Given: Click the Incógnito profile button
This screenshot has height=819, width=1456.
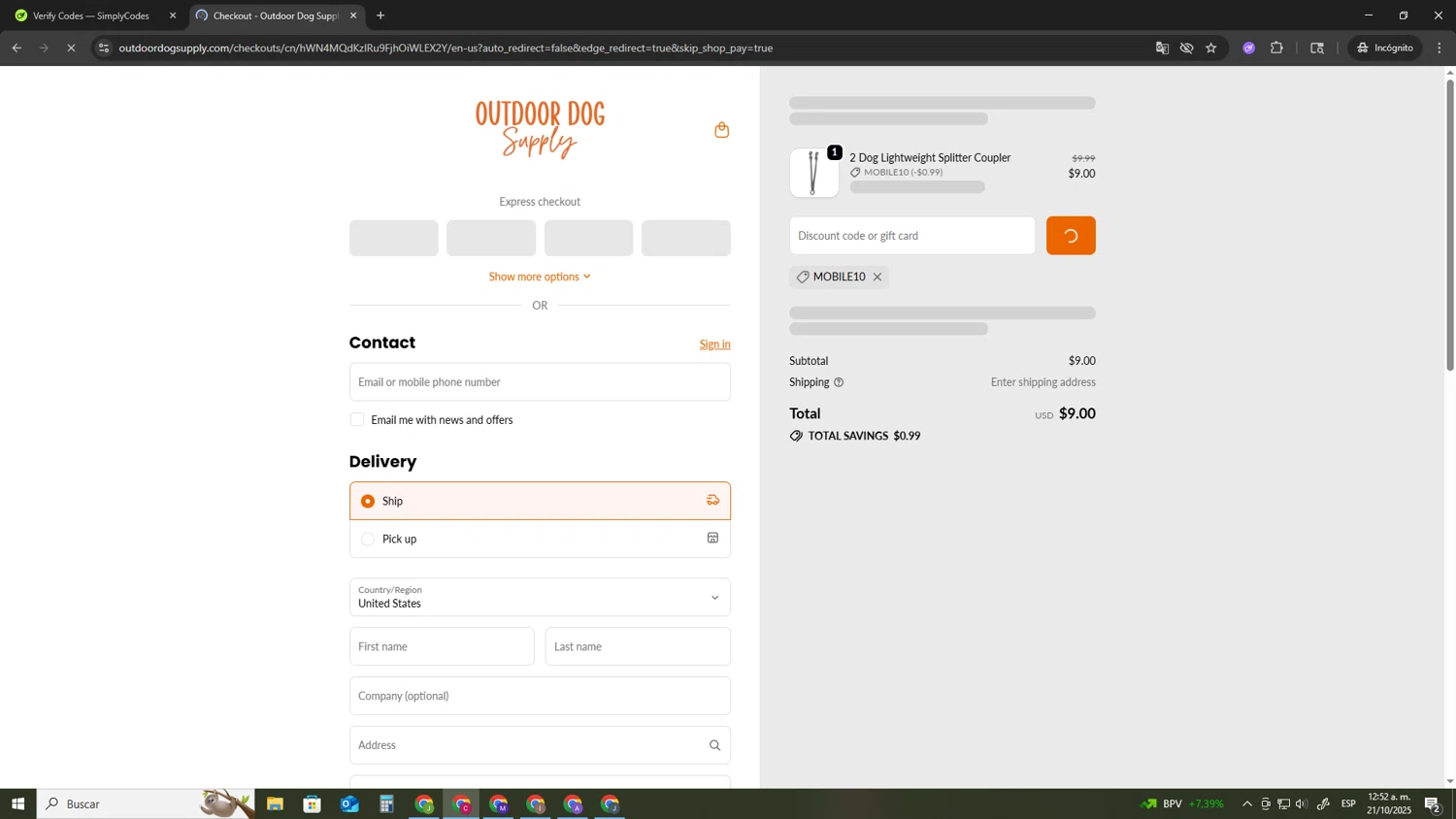Looking at the screenshot, I should 1385,48.
